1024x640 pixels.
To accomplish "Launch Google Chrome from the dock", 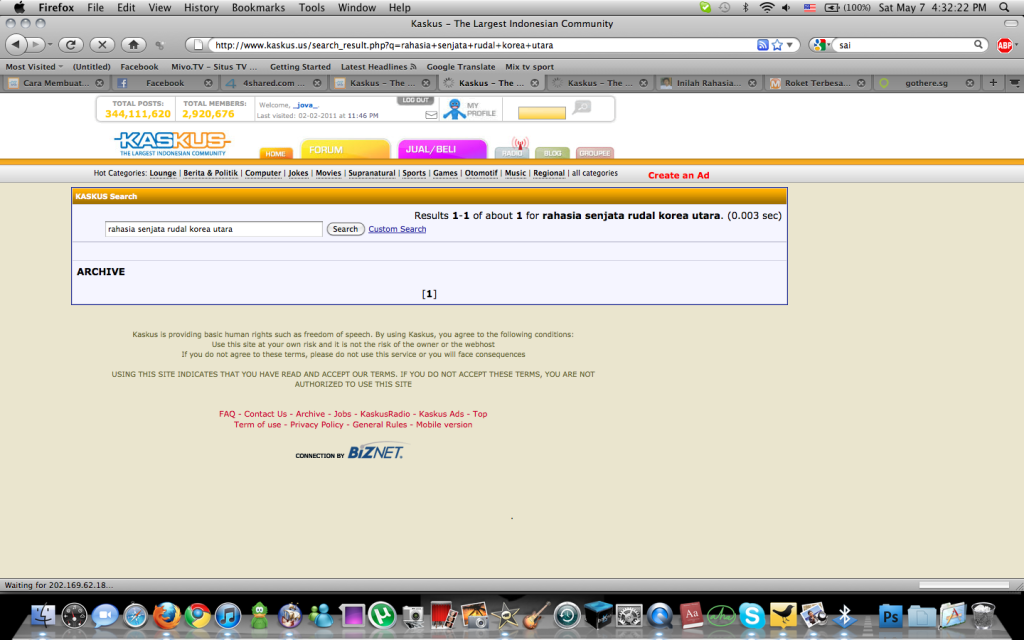I will 197,615.
